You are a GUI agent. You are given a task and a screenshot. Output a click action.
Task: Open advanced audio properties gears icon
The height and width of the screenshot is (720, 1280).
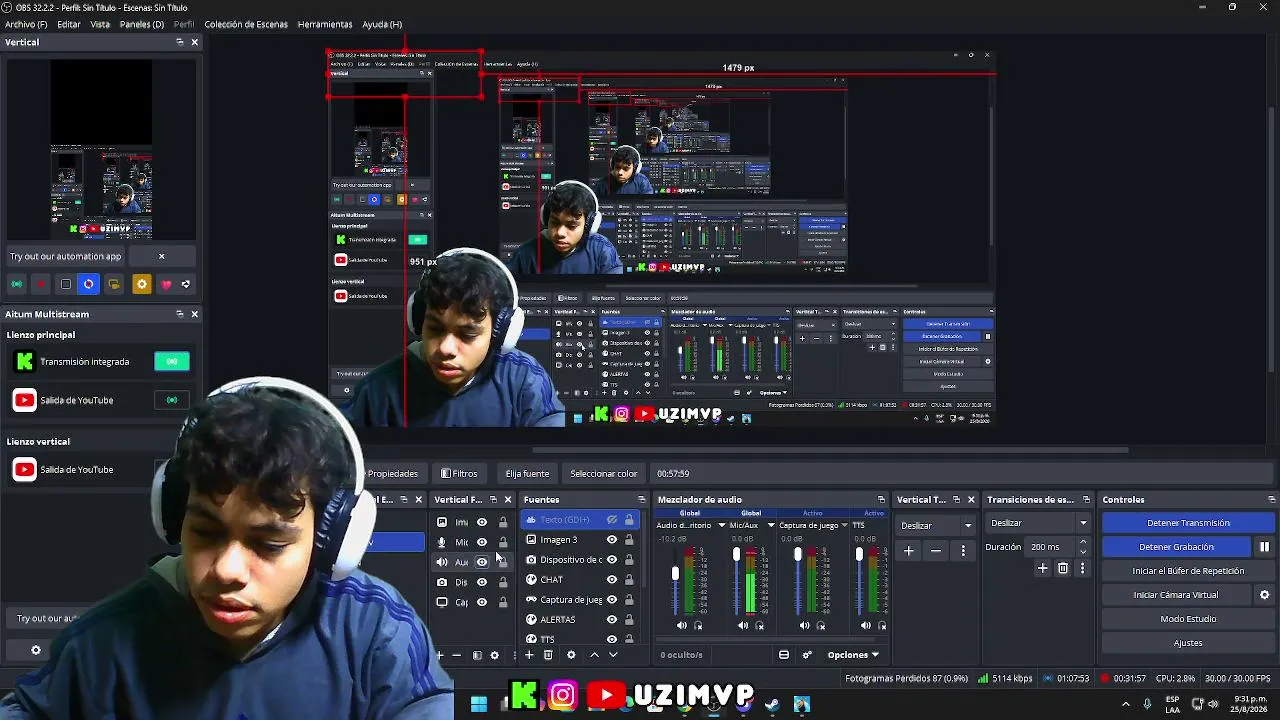click(807, 655)
